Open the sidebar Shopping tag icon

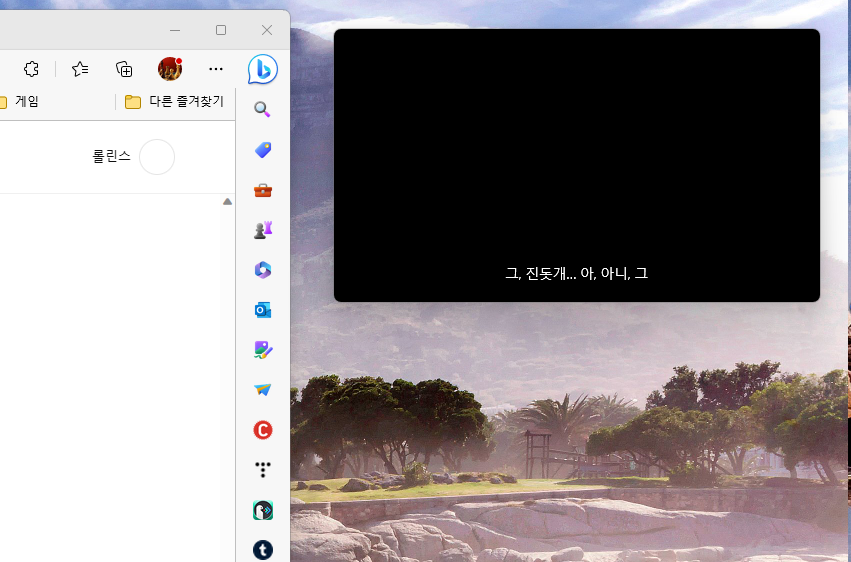263,150
